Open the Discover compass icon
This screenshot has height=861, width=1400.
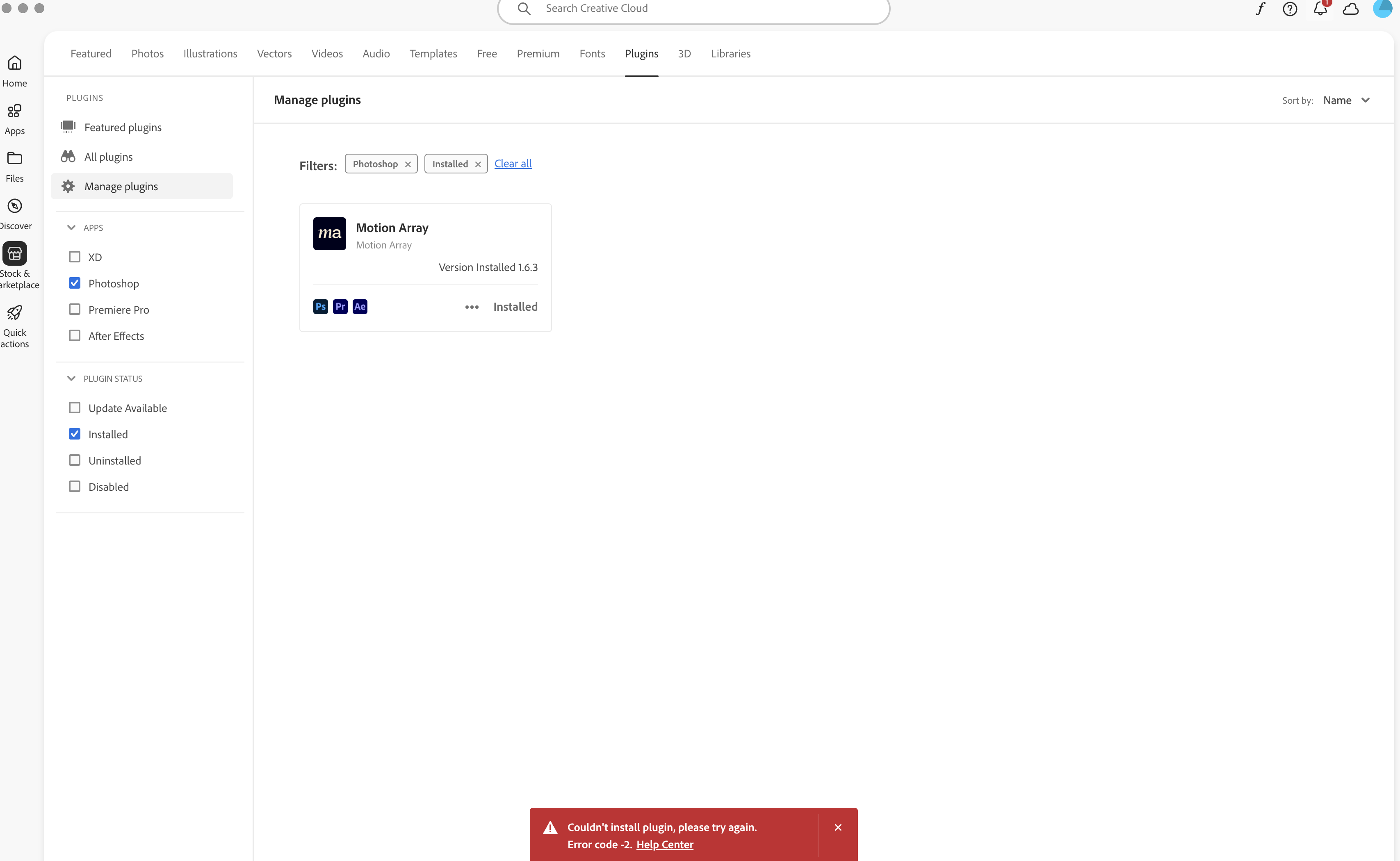[15, 205]
